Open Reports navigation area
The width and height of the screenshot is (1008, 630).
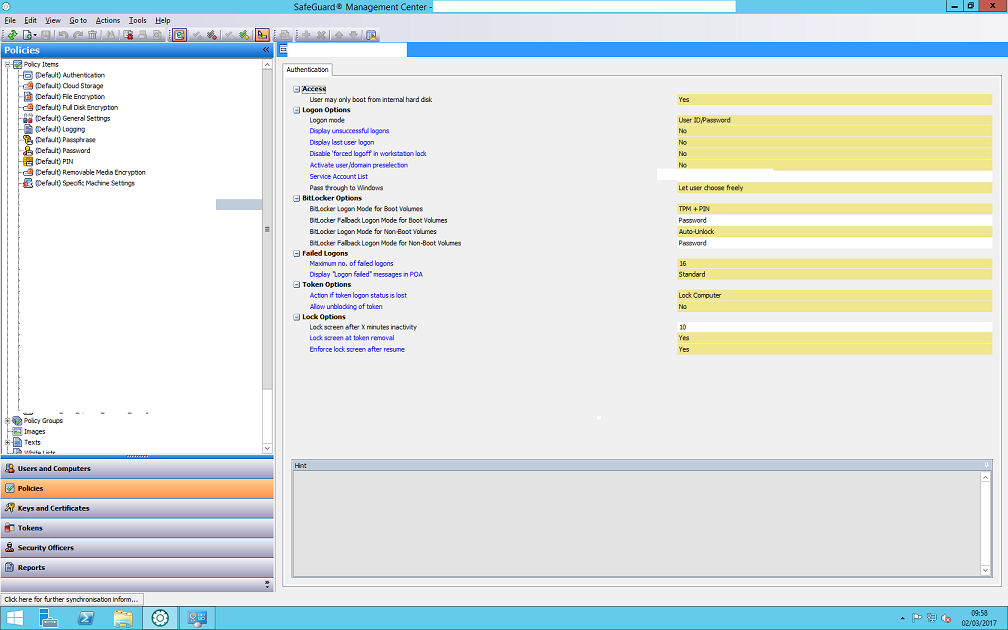[x=137, y=568]
